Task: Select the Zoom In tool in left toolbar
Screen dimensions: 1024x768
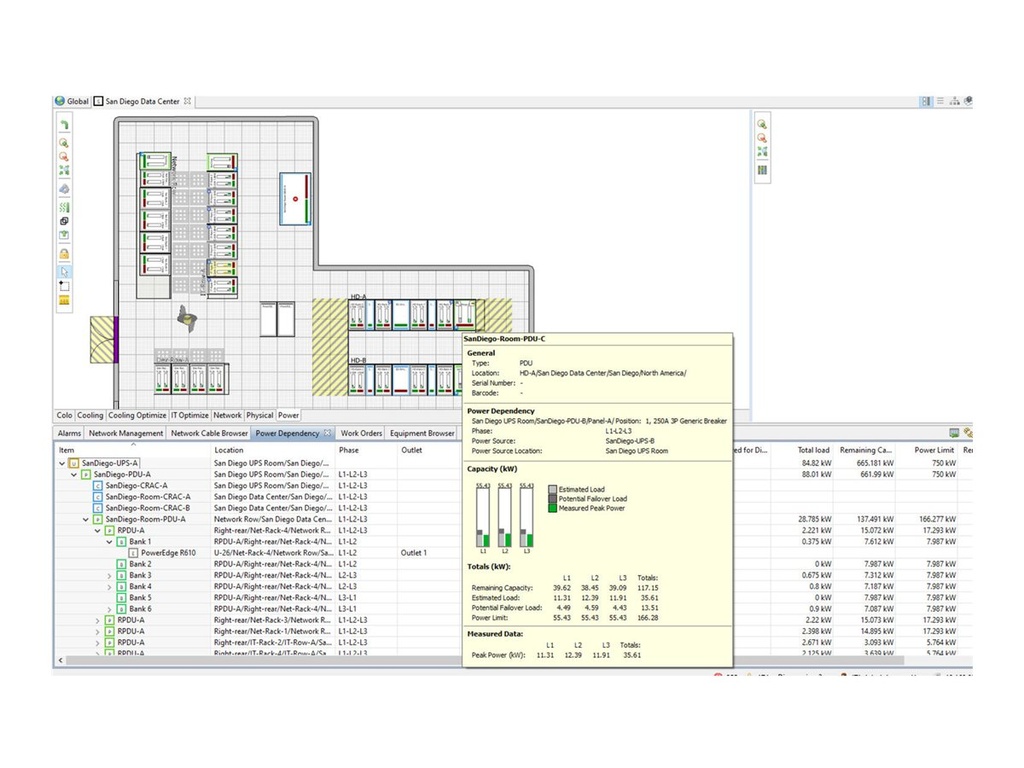Action: (x=63, y=143)
